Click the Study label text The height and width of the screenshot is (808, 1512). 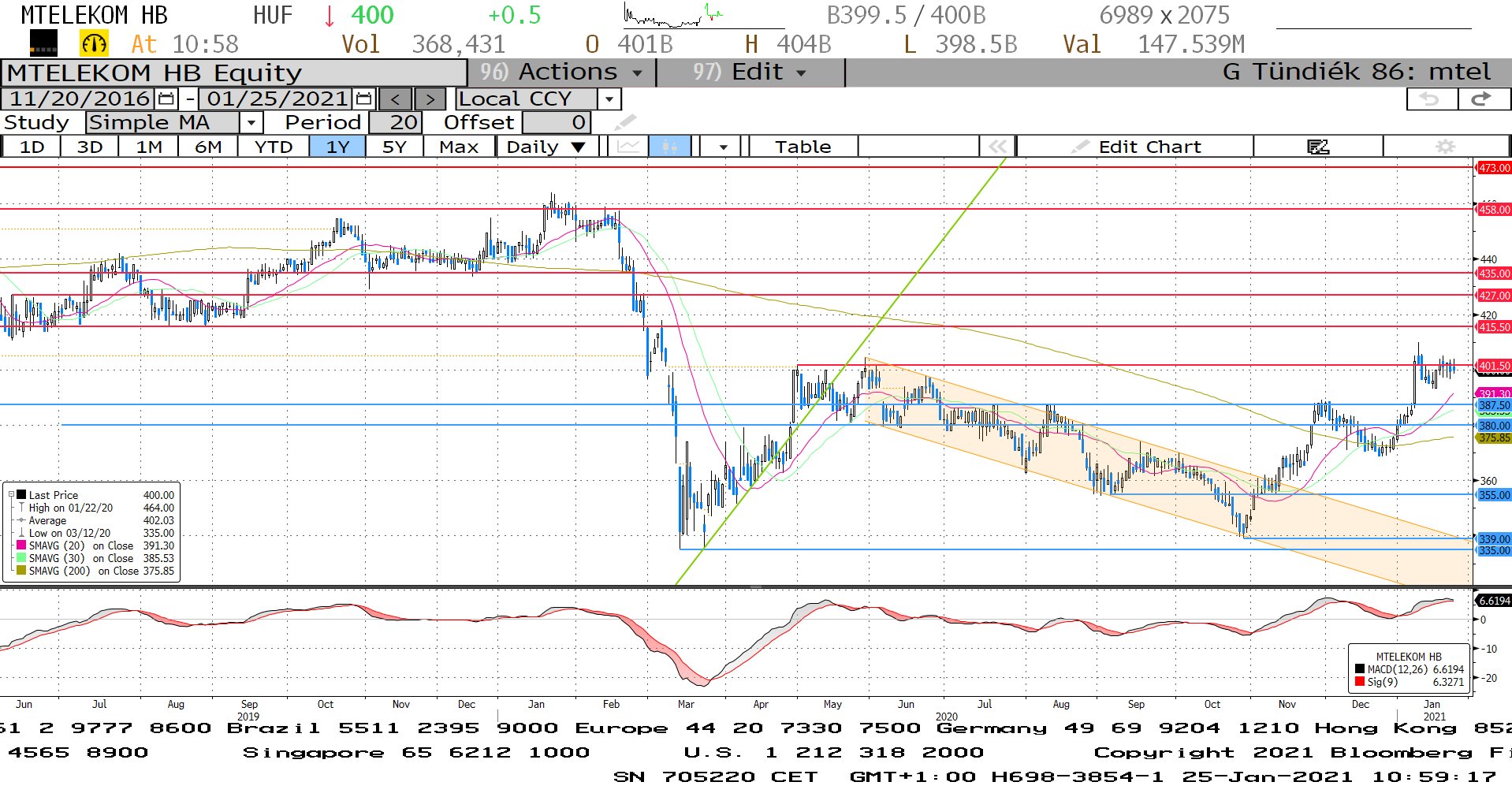pos(36,123)
